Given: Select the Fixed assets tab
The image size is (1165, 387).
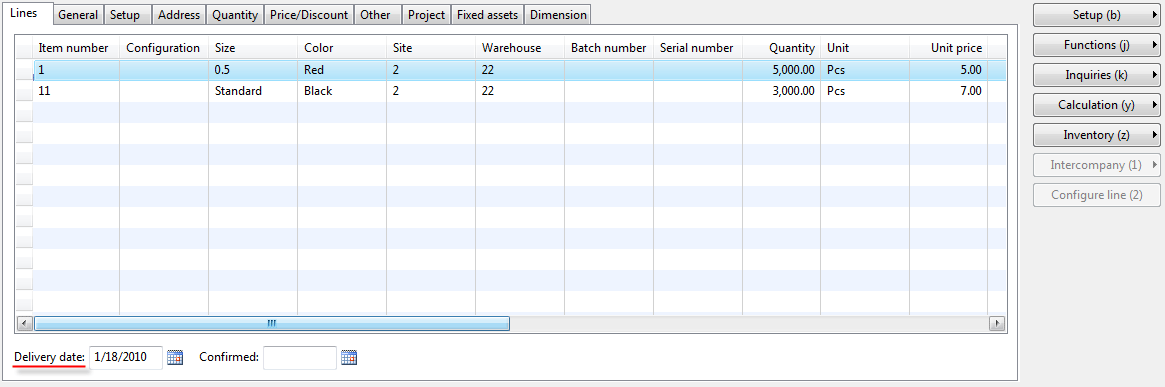Looking at the screenshot, I should tap(487, 14).
